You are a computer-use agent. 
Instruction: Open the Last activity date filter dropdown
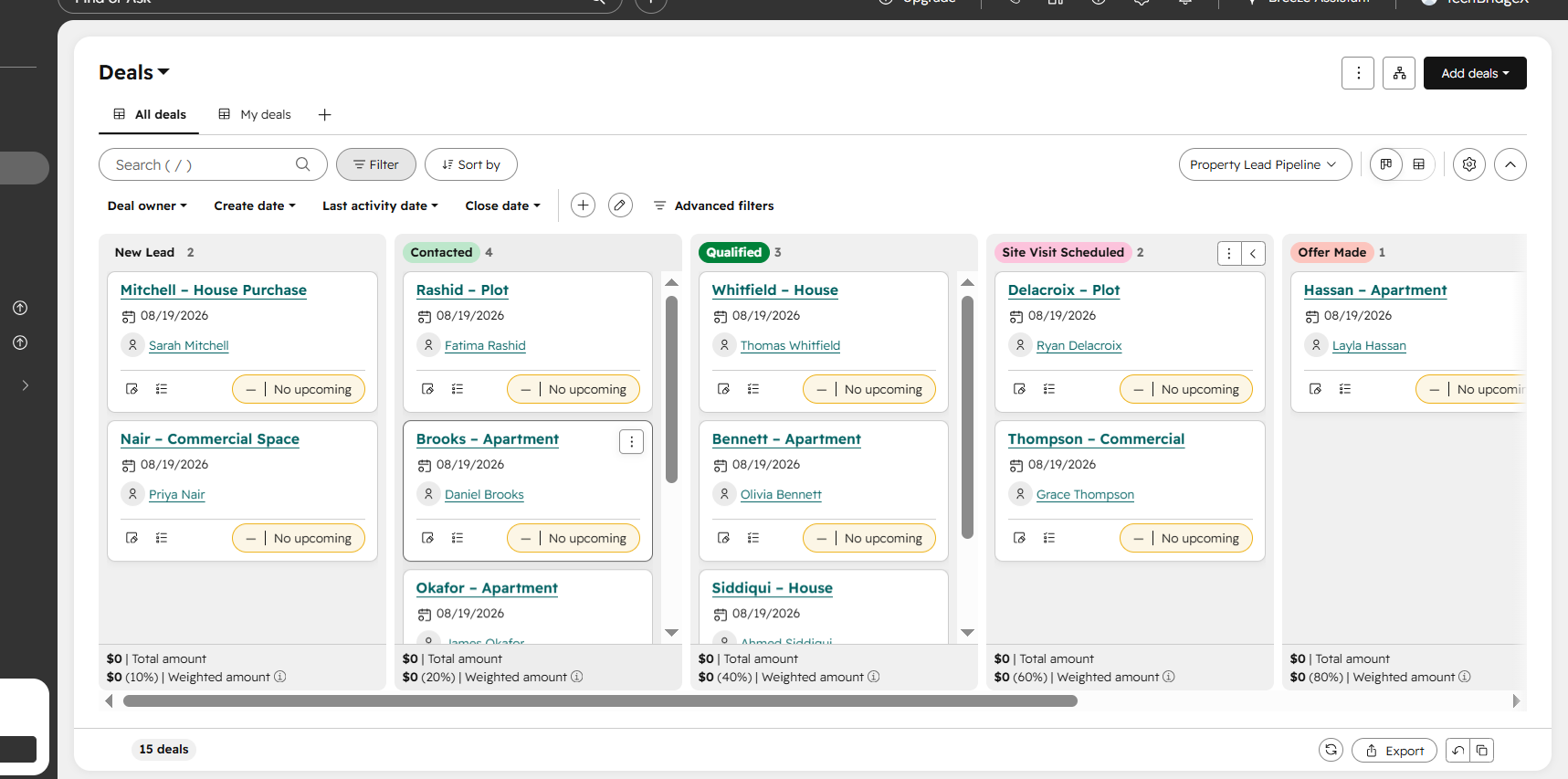pos(380,205)
